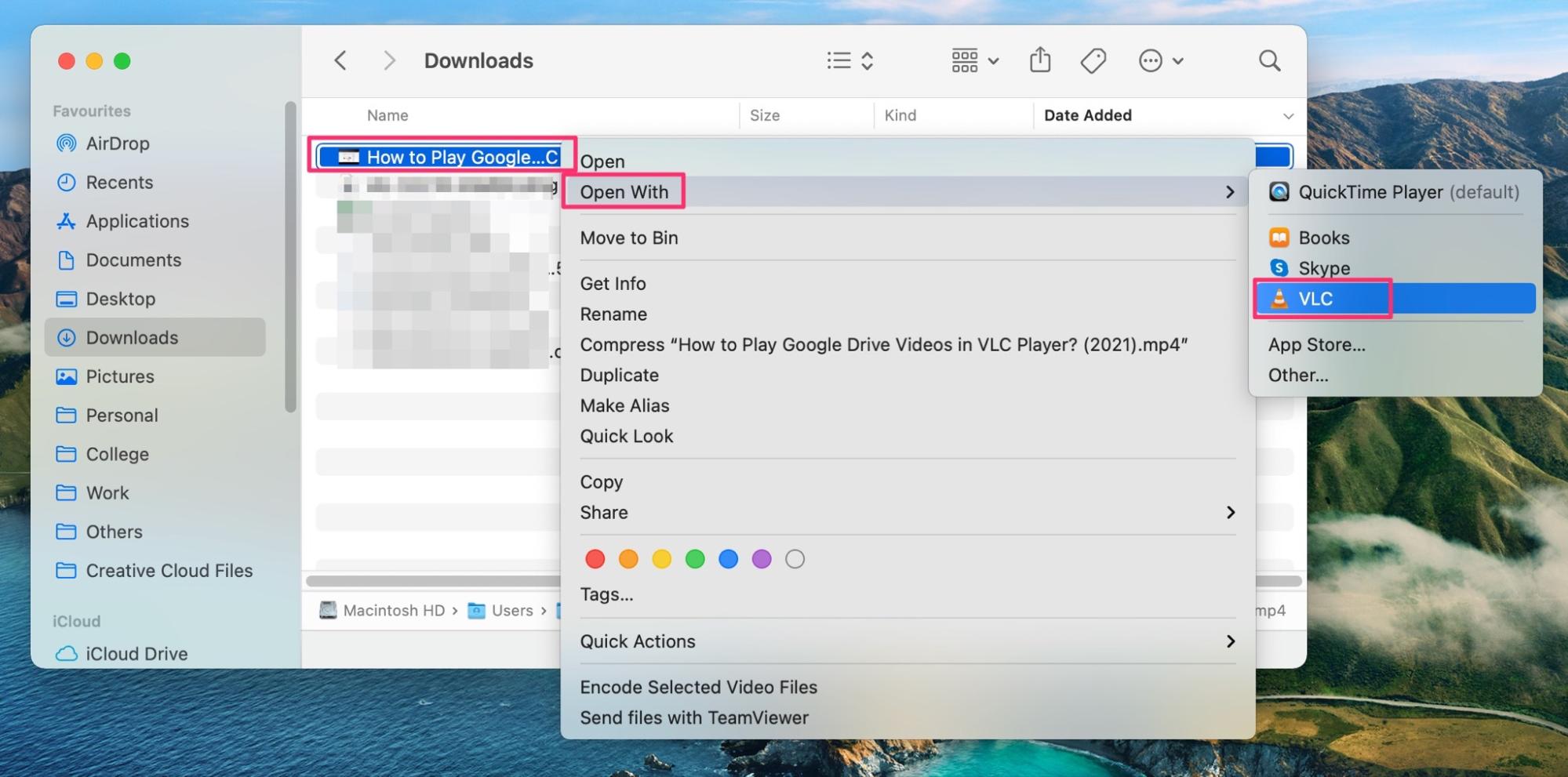The image size is (1568, 777).
Task: Select Move to Bin
Action: tap(908, 238)
